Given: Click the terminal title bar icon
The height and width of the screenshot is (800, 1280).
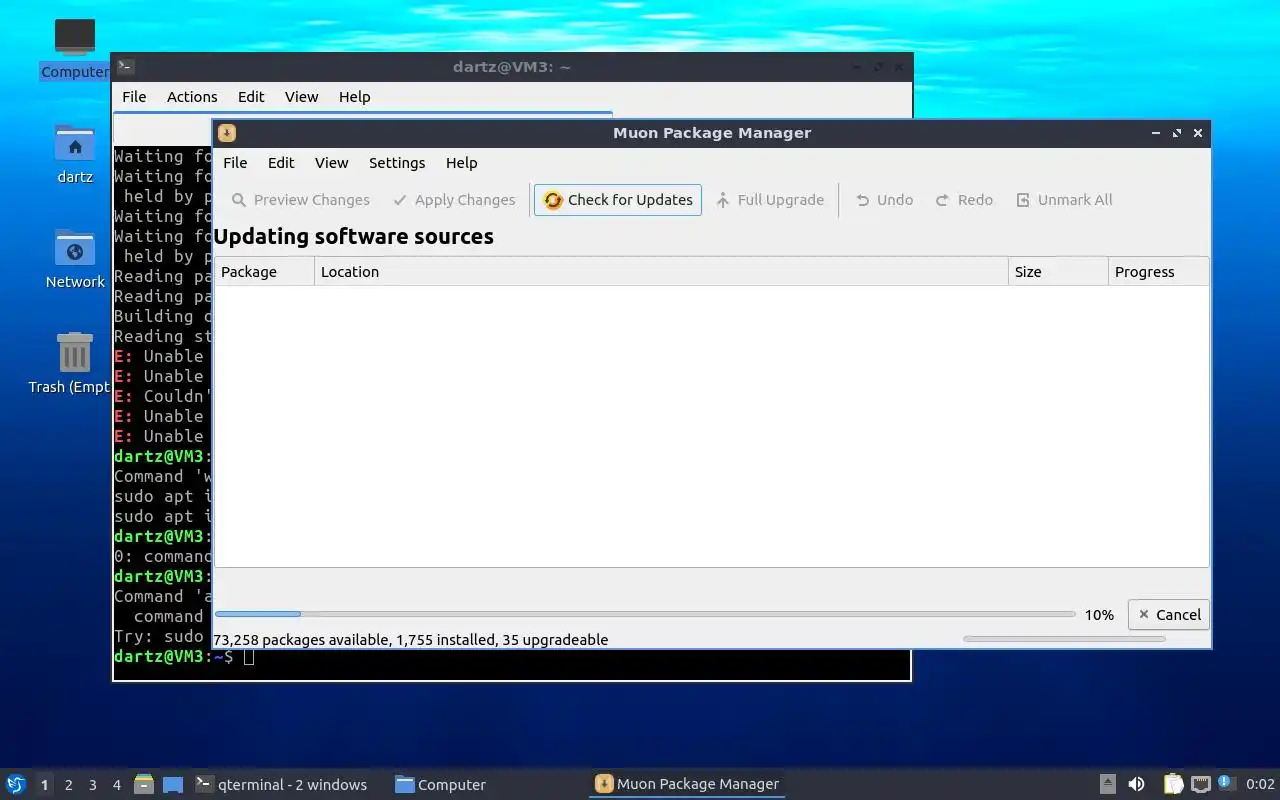Looking at the screenshot, I should click(x=125, y=67).
